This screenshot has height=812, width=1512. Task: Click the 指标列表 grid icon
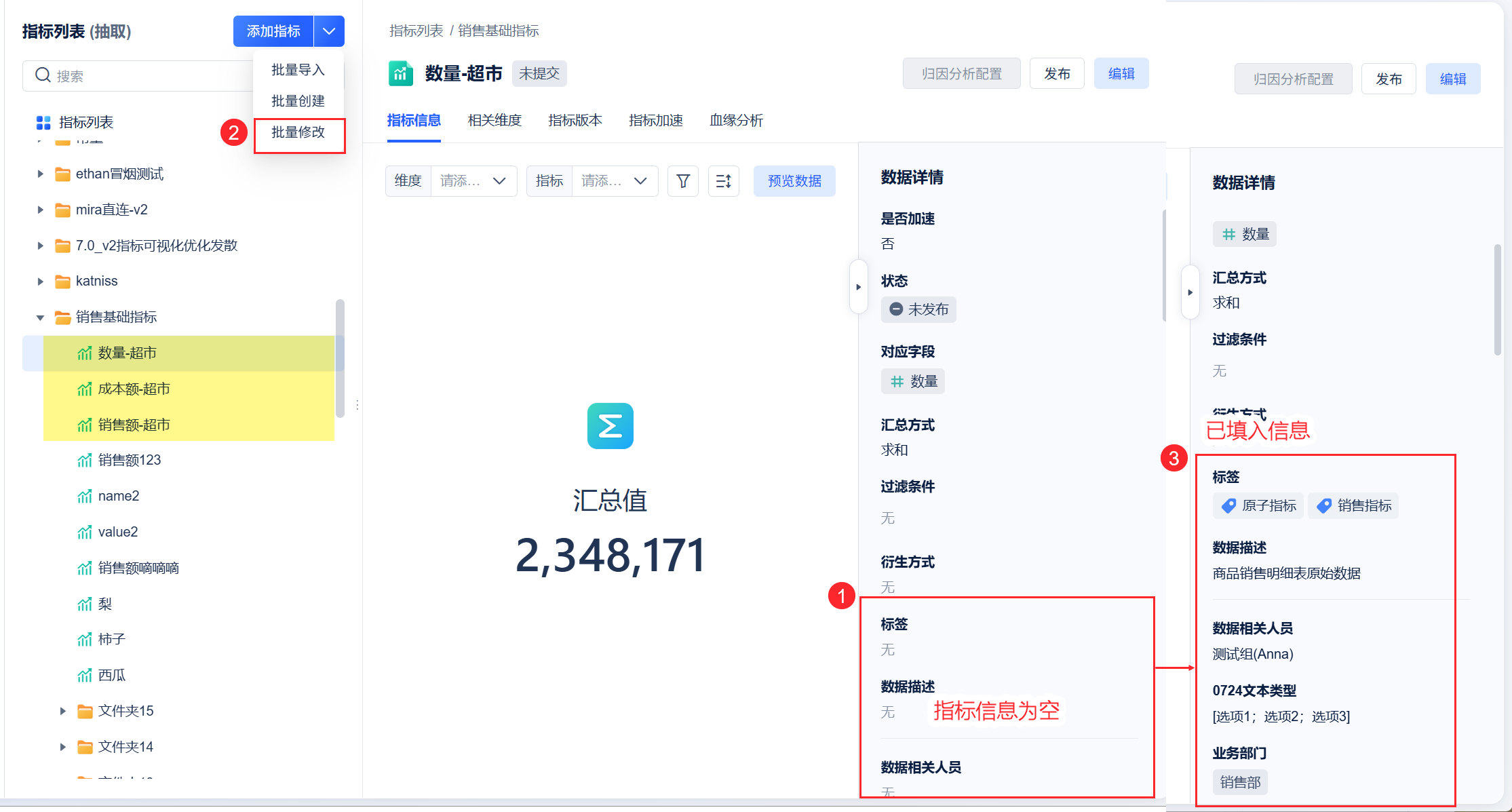tap(43, 123)
